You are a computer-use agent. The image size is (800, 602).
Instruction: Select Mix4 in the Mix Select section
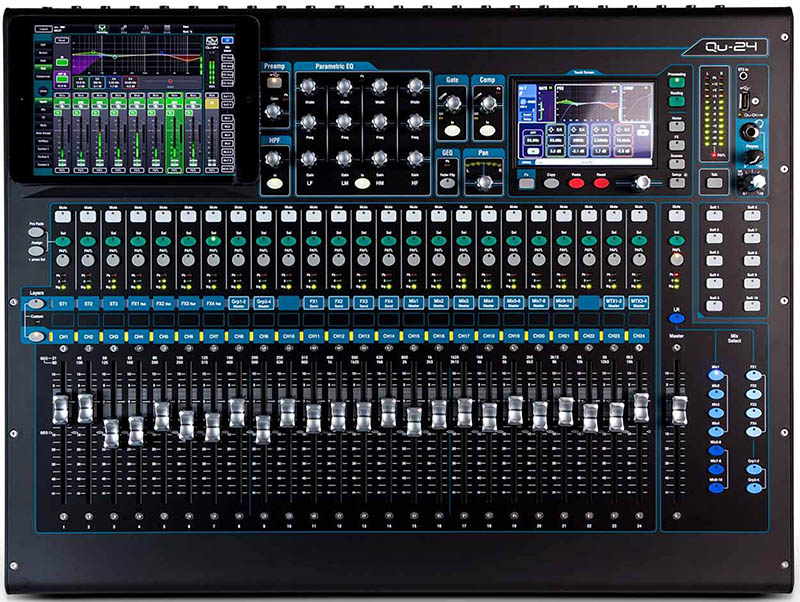point(715,432)
